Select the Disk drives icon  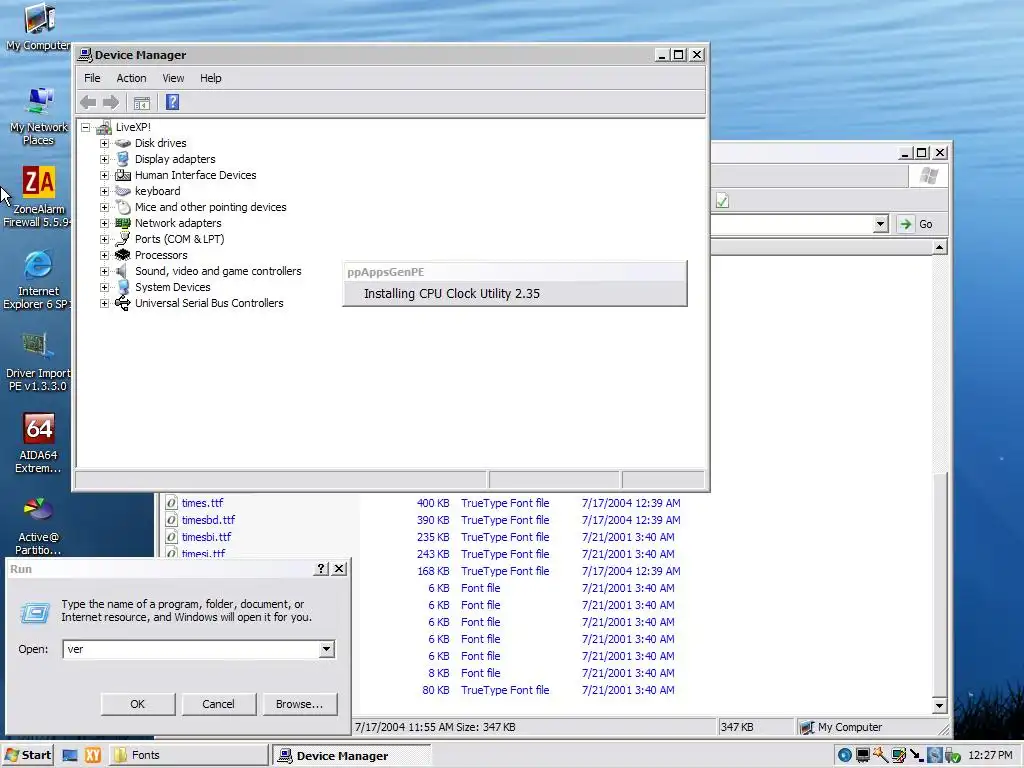click(122, 143)
